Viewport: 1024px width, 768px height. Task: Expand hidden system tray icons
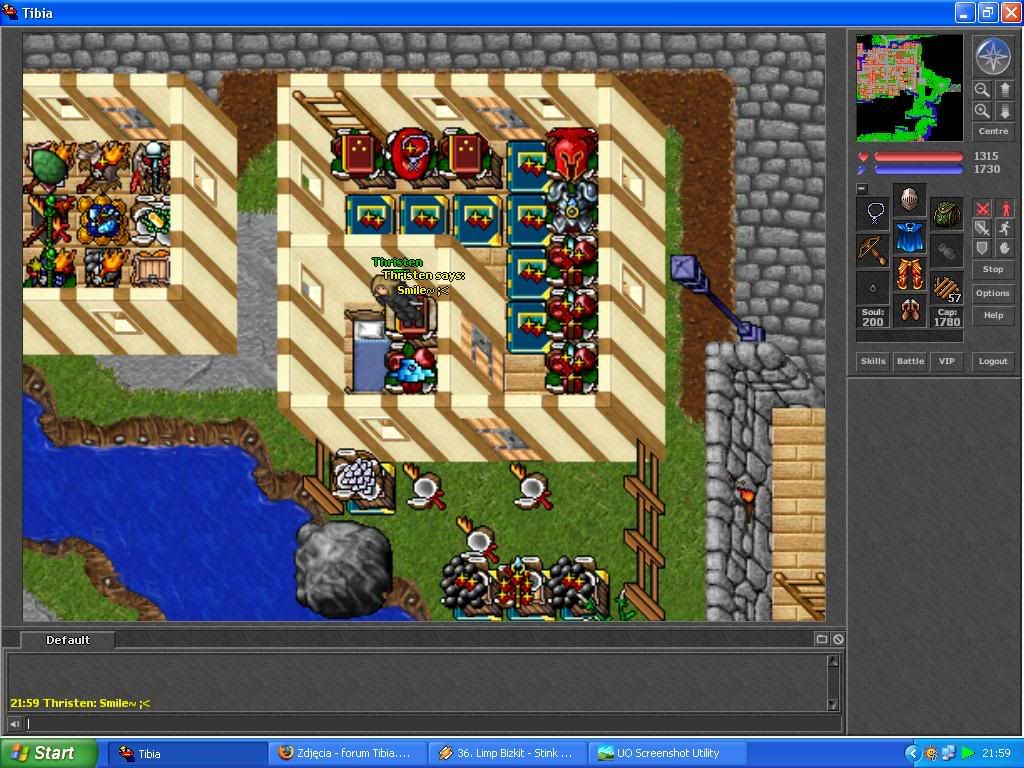(x=912, y=753)
